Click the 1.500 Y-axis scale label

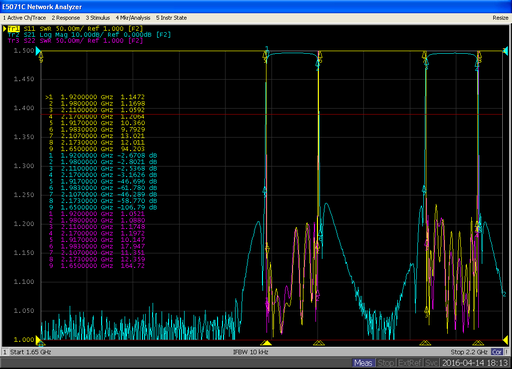[x=24, y=51]
